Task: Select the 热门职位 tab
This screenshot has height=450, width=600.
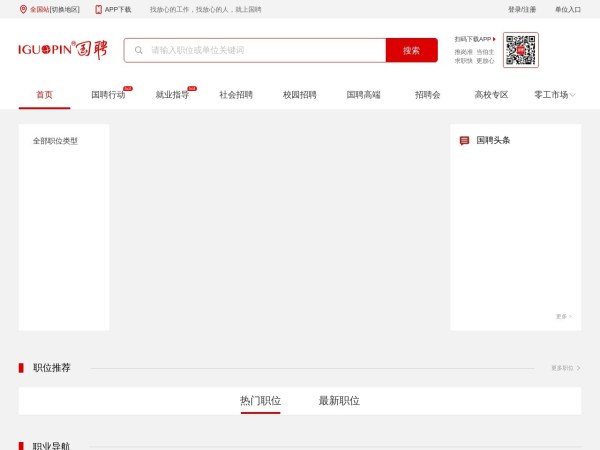Action: tap(260, 401)
